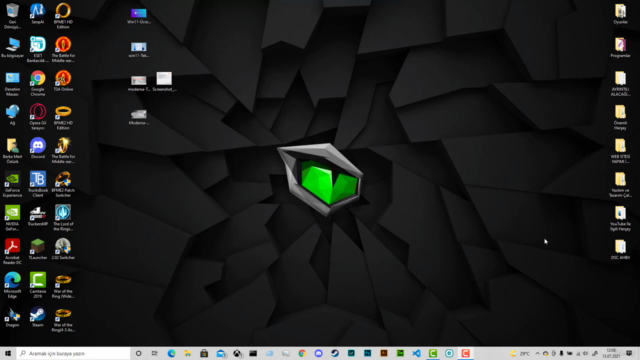Screen dimensions: 640x360
Task: Open the Mail app from the taskbar
Action: [x=221, y=353]
